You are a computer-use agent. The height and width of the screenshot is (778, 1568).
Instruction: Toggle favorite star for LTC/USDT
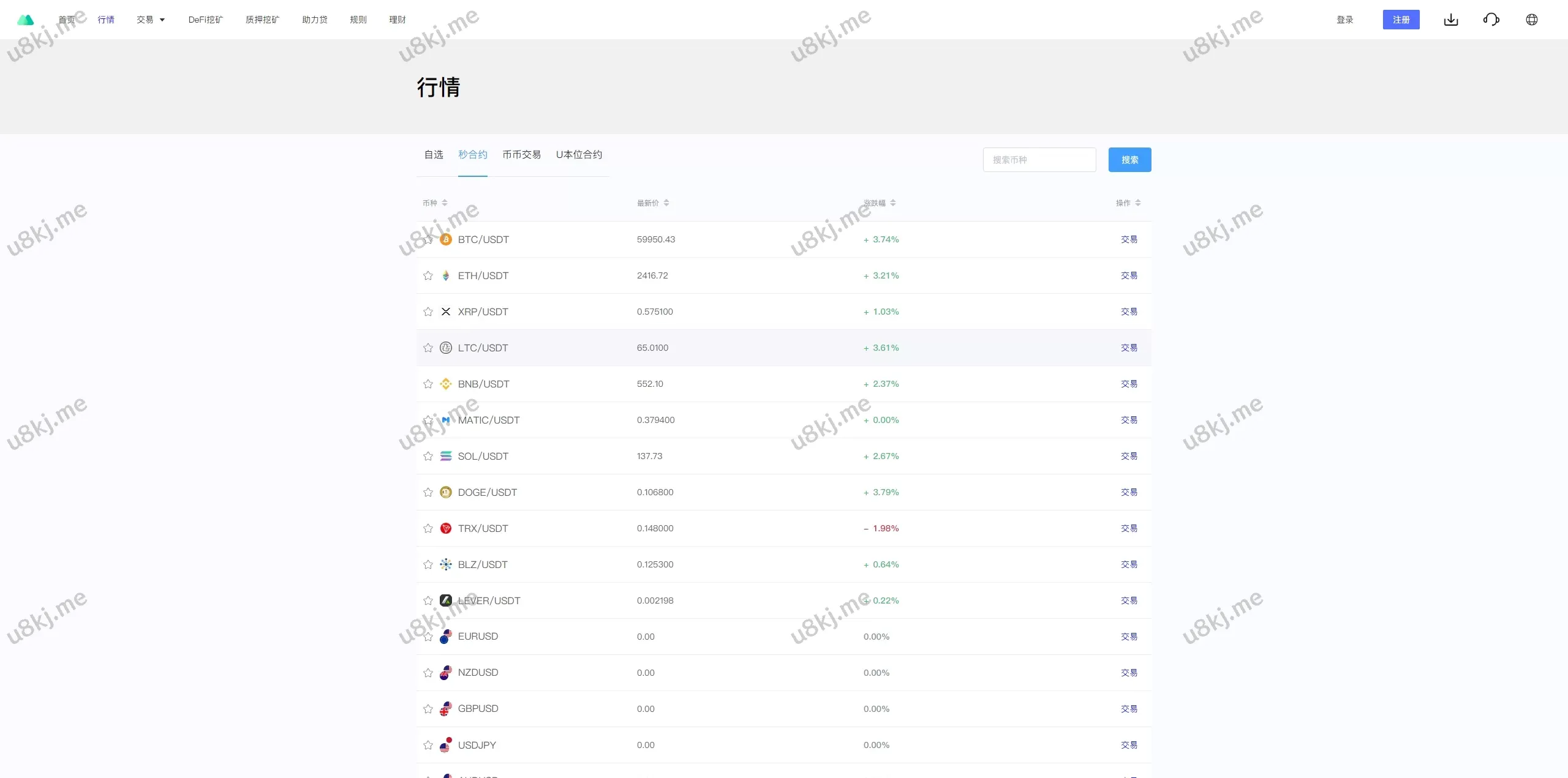(x=428, y=348)
